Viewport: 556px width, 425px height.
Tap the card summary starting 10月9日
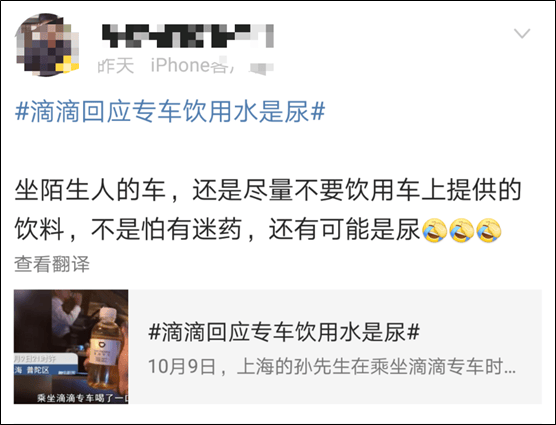332,367
